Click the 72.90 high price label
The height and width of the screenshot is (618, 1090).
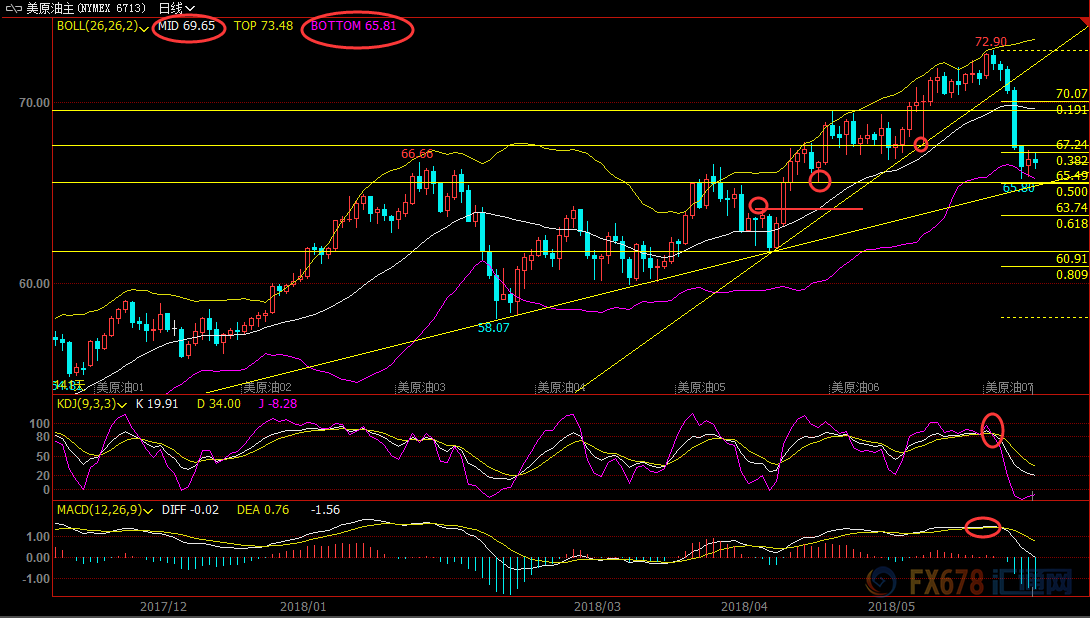(x=991, y=42)
